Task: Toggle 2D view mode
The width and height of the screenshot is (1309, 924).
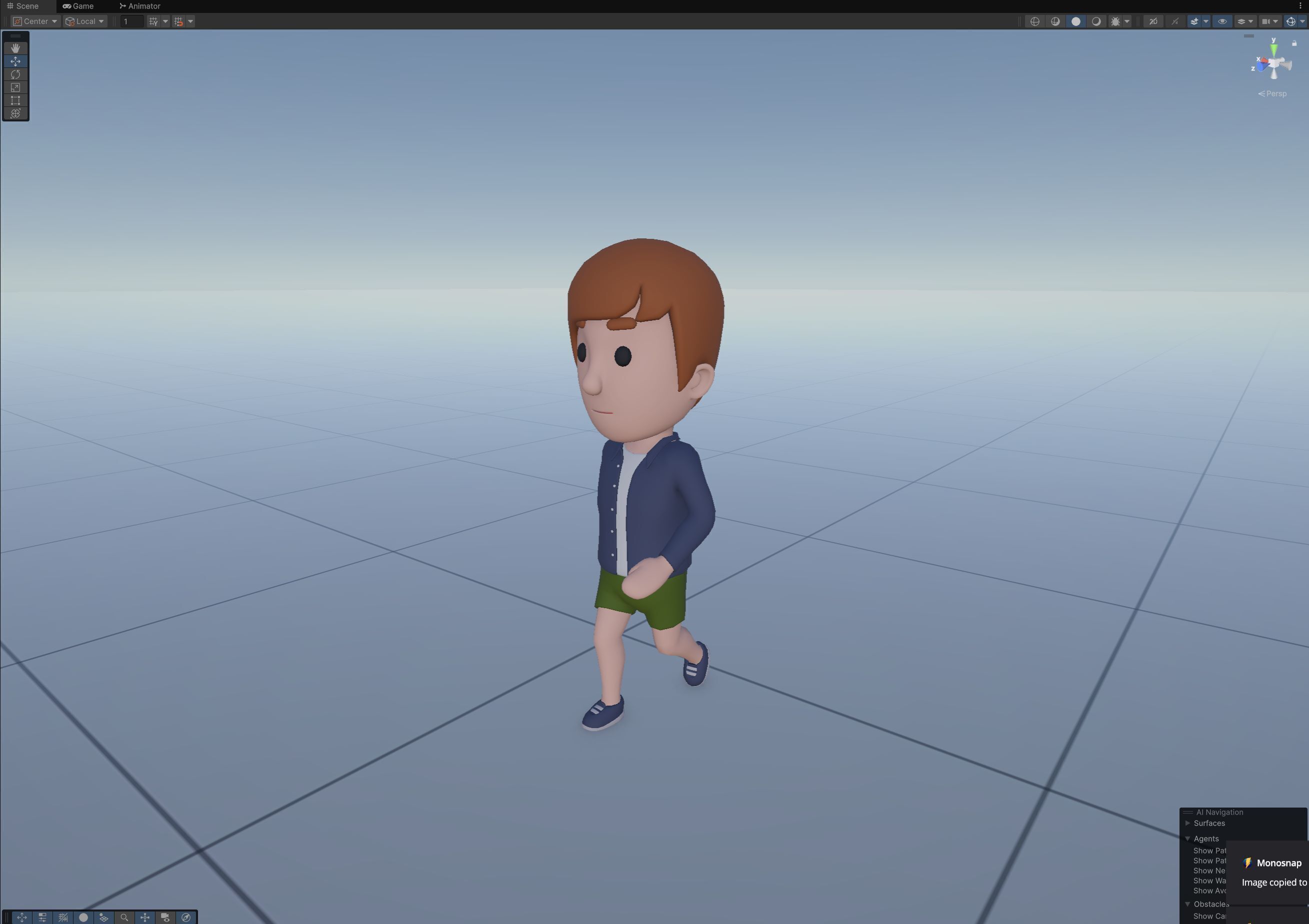Action: click(x=1153, y=21)
